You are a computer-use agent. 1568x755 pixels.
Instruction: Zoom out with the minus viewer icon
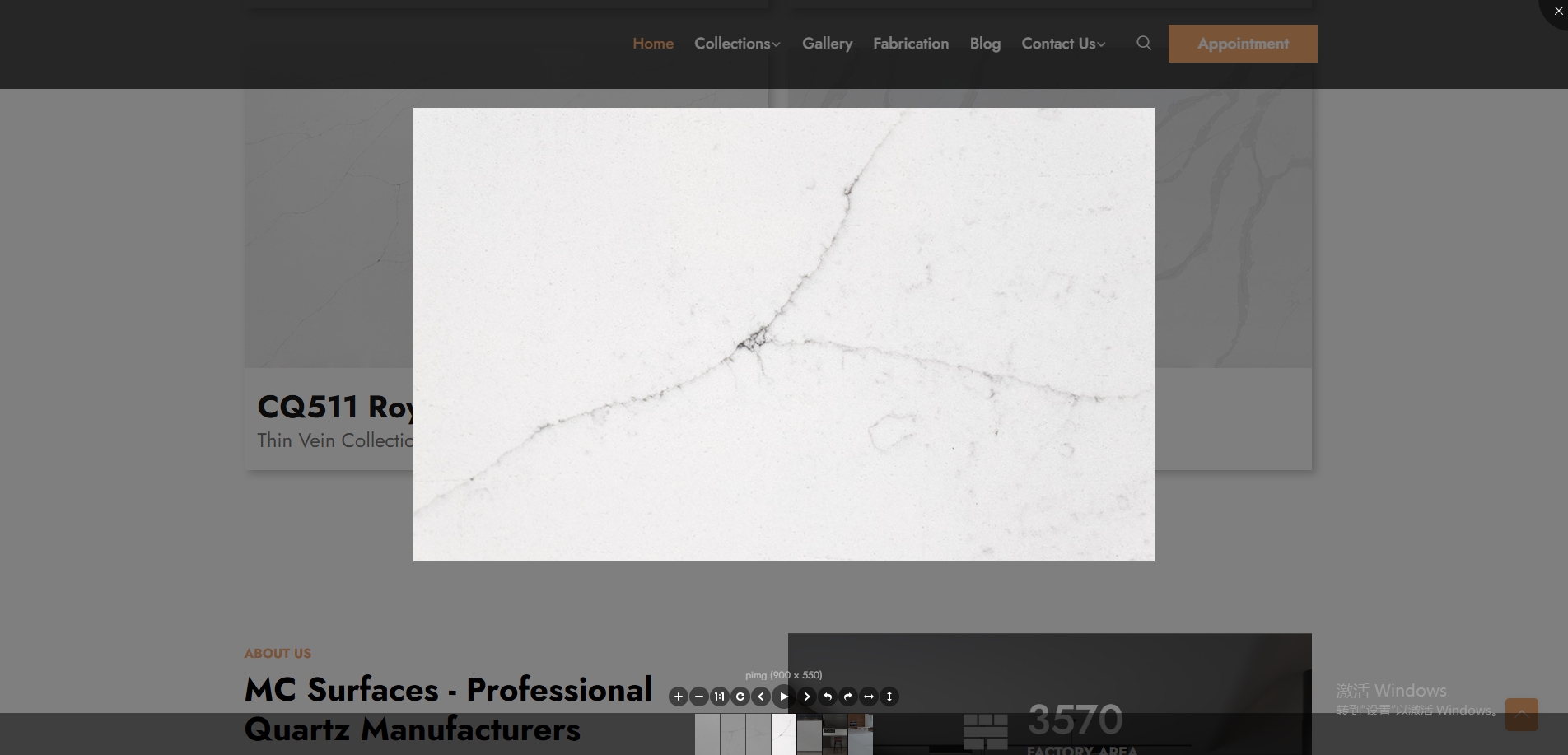699,697
